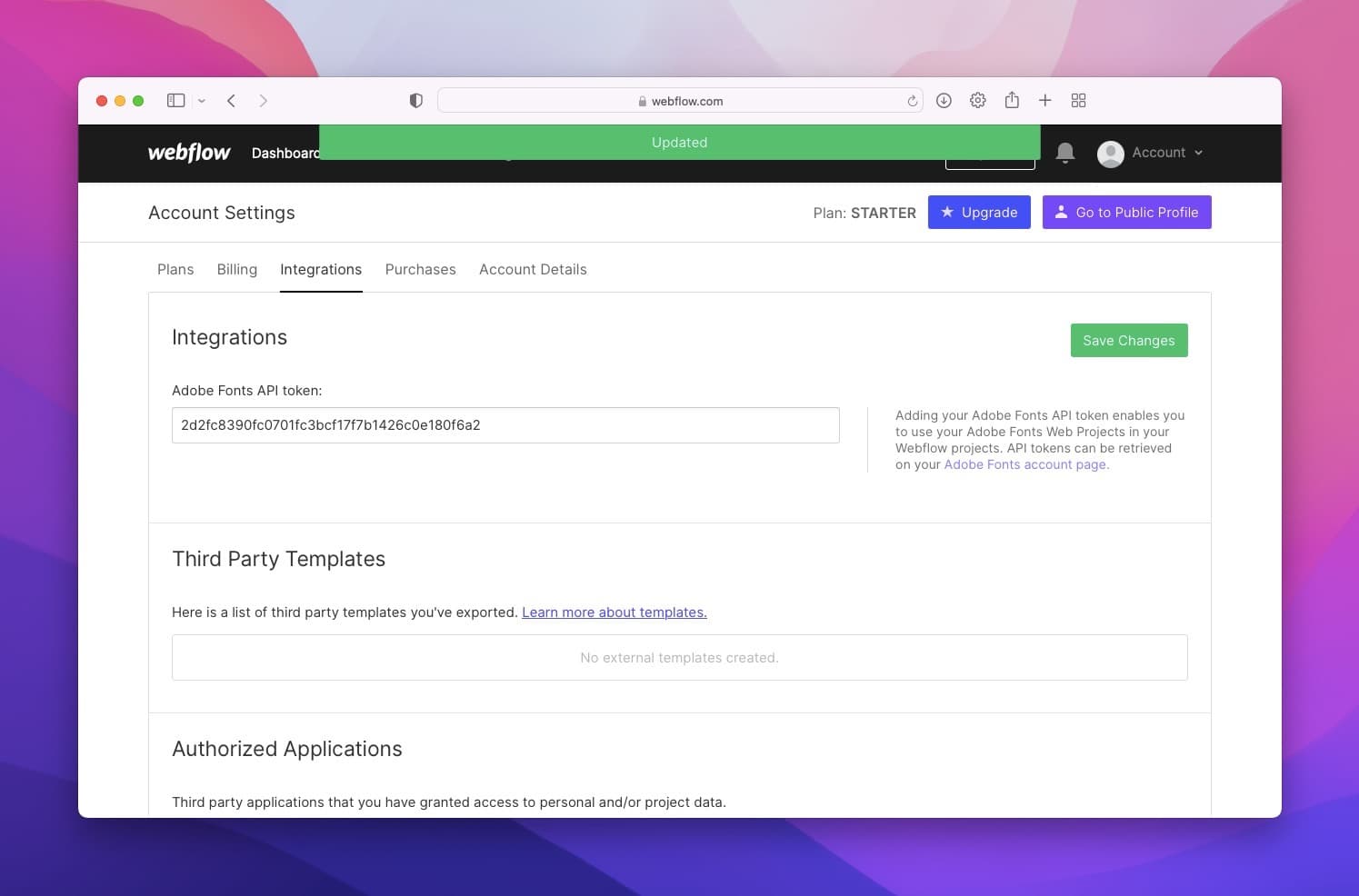Select the Integrations tab
The width and height of the screenshot is (1359, 896).
pyautogui.click(x=321, y=270)
